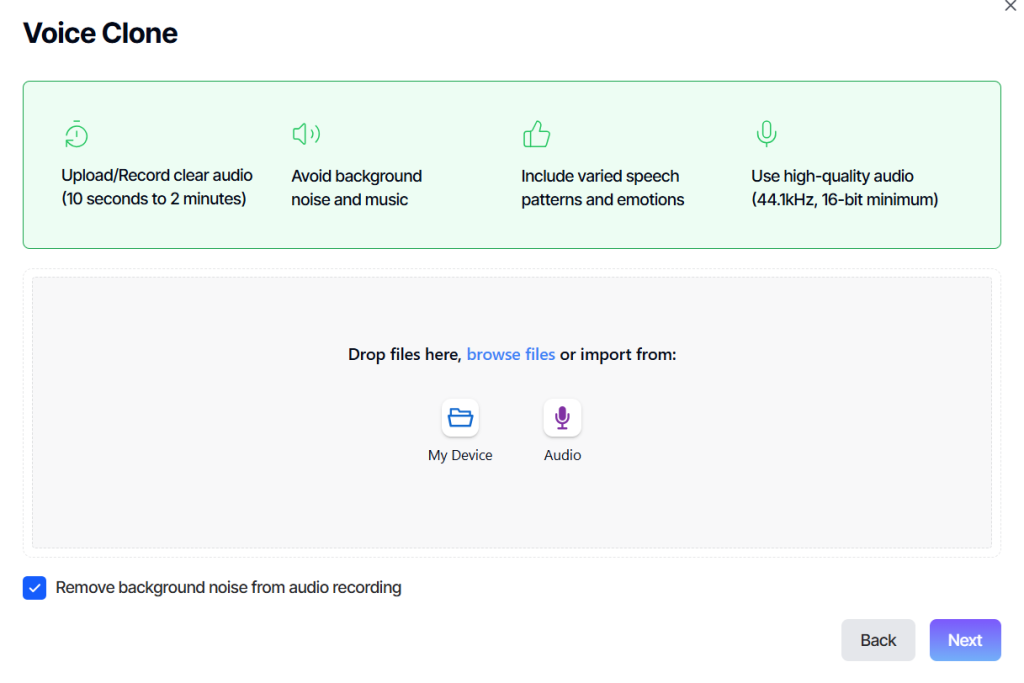Click the Audio label under the microphone icon
This screenshot has height=683, width=1024.
click(x=562, y=454)
